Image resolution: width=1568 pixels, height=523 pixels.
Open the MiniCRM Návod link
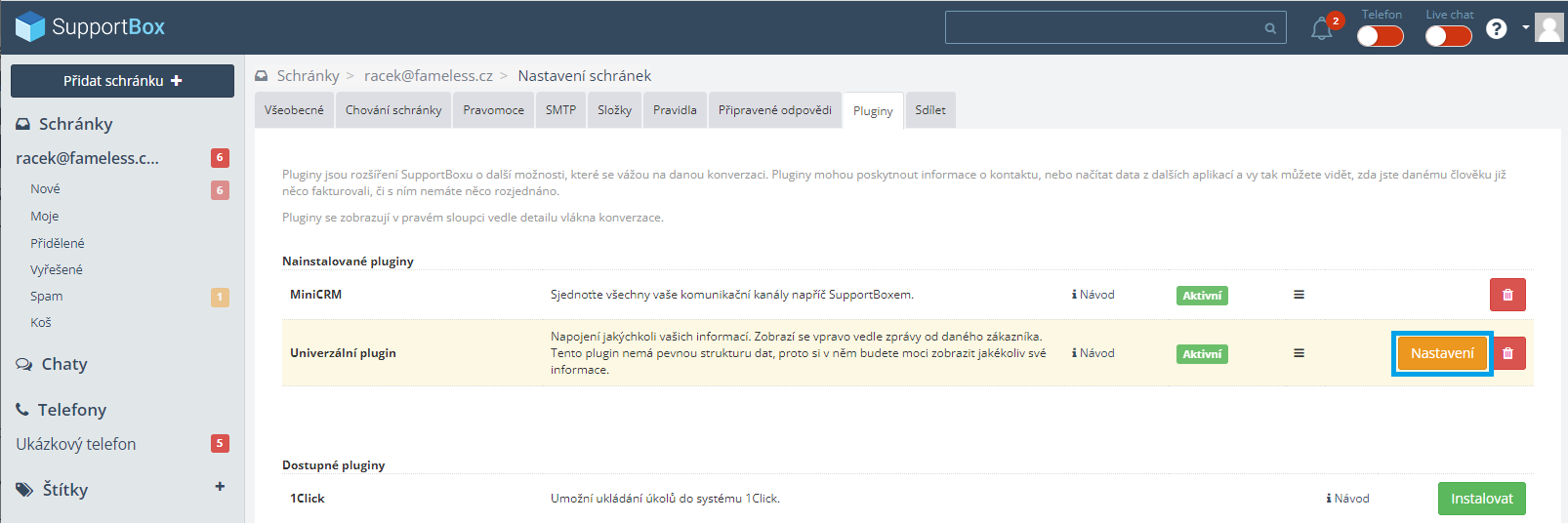click(1093, 295)
